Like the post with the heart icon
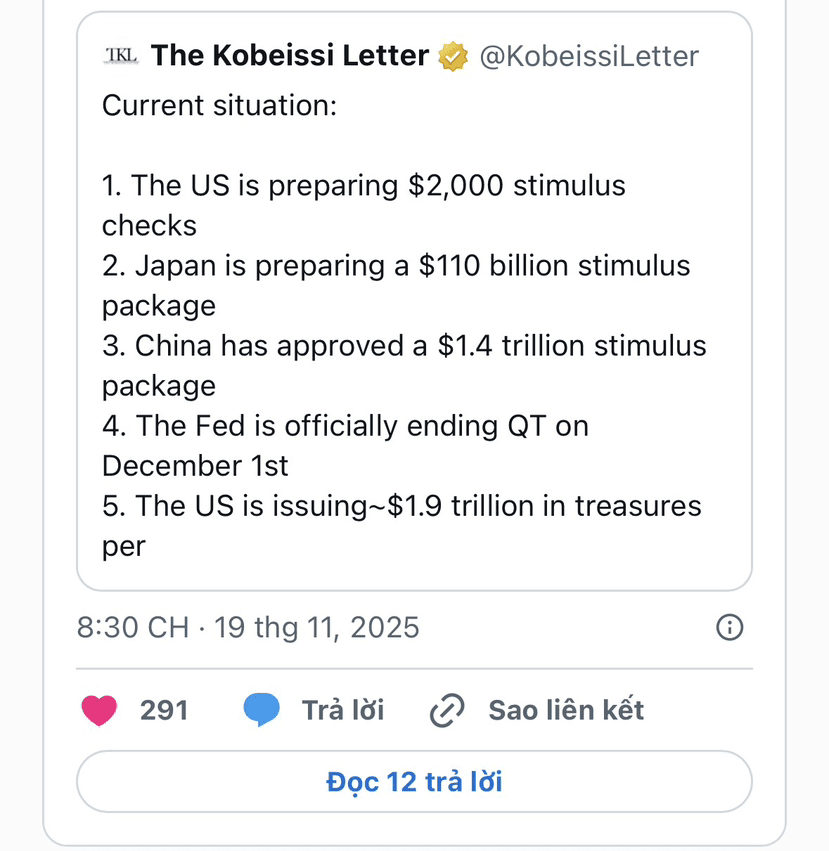The height and width of the screenshot is (851, 829). [99, 711]
